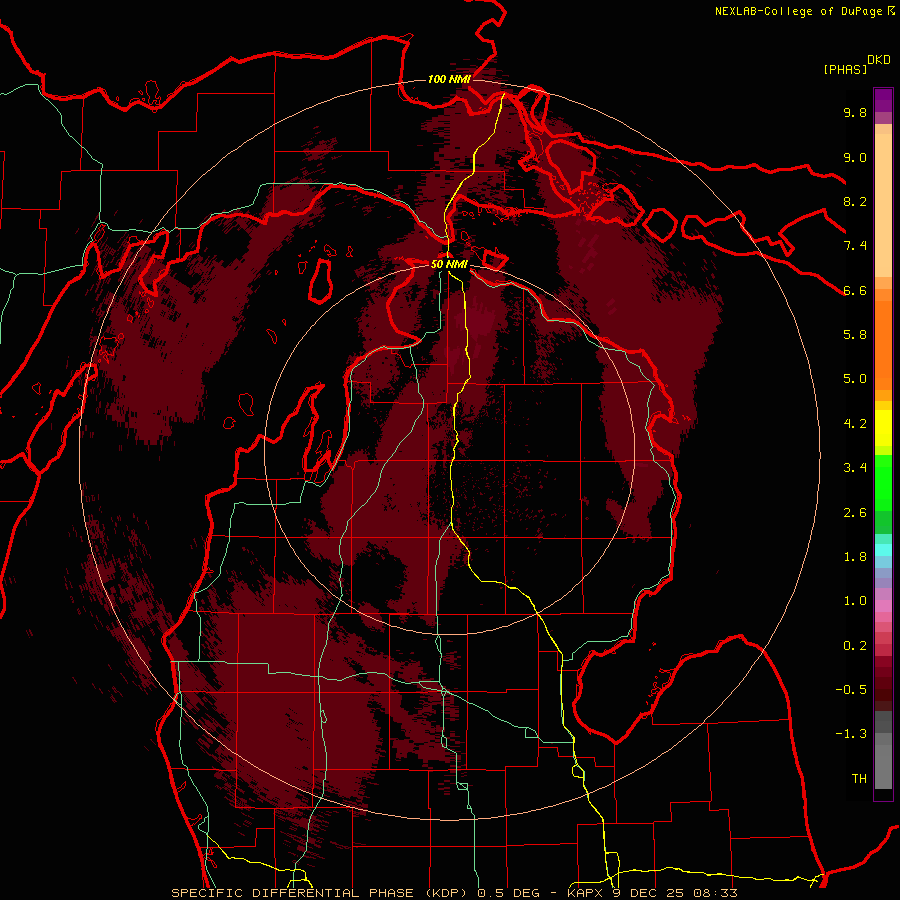Pick the pink band of the color bar

click(883, 606)
